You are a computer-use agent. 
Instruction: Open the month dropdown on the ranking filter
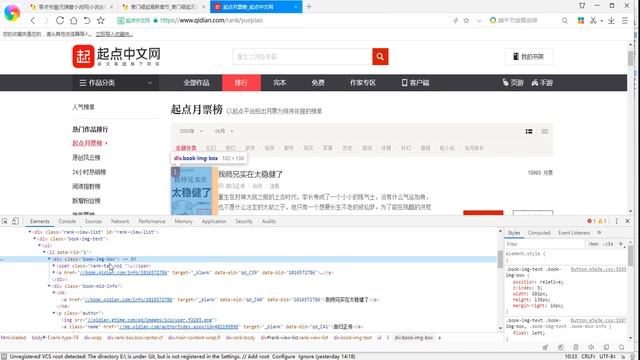(x=224, y=131)
